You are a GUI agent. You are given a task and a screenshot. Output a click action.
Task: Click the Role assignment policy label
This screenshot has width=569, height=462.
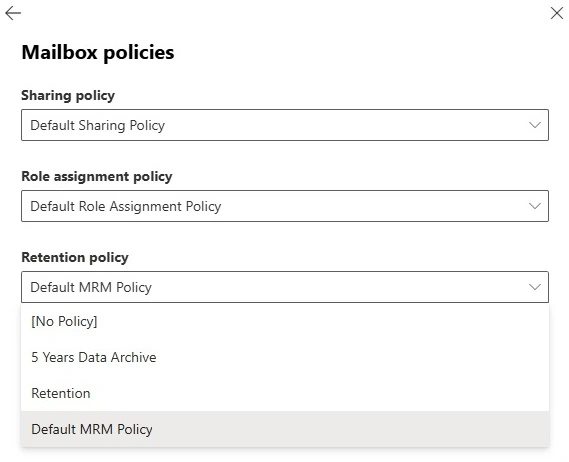pos(97,177)
